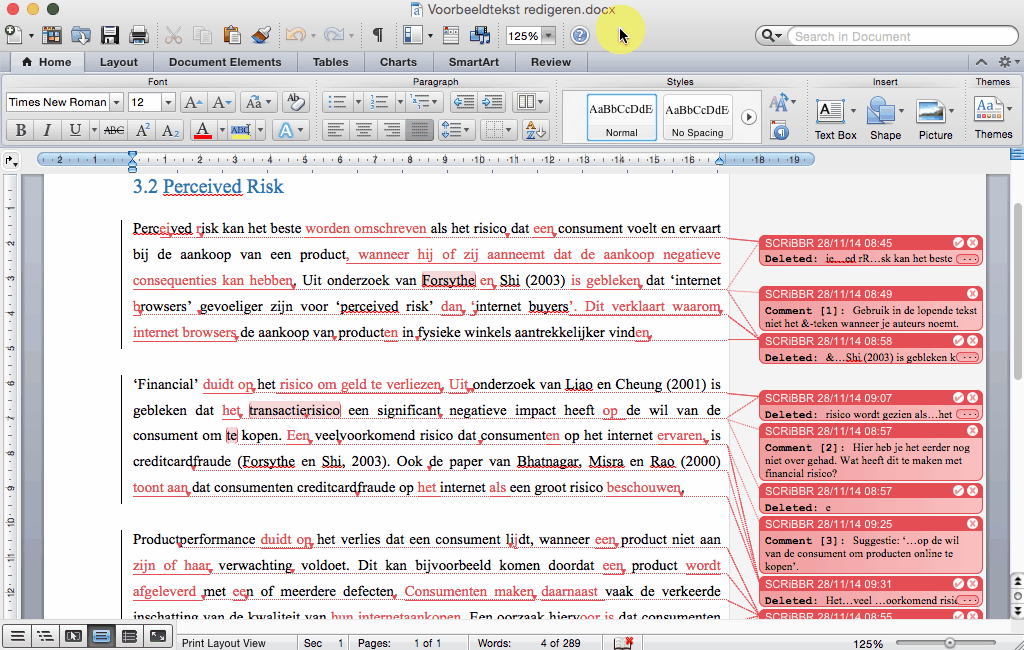Click the Print icon in toolbar

[x=139, y=36]
